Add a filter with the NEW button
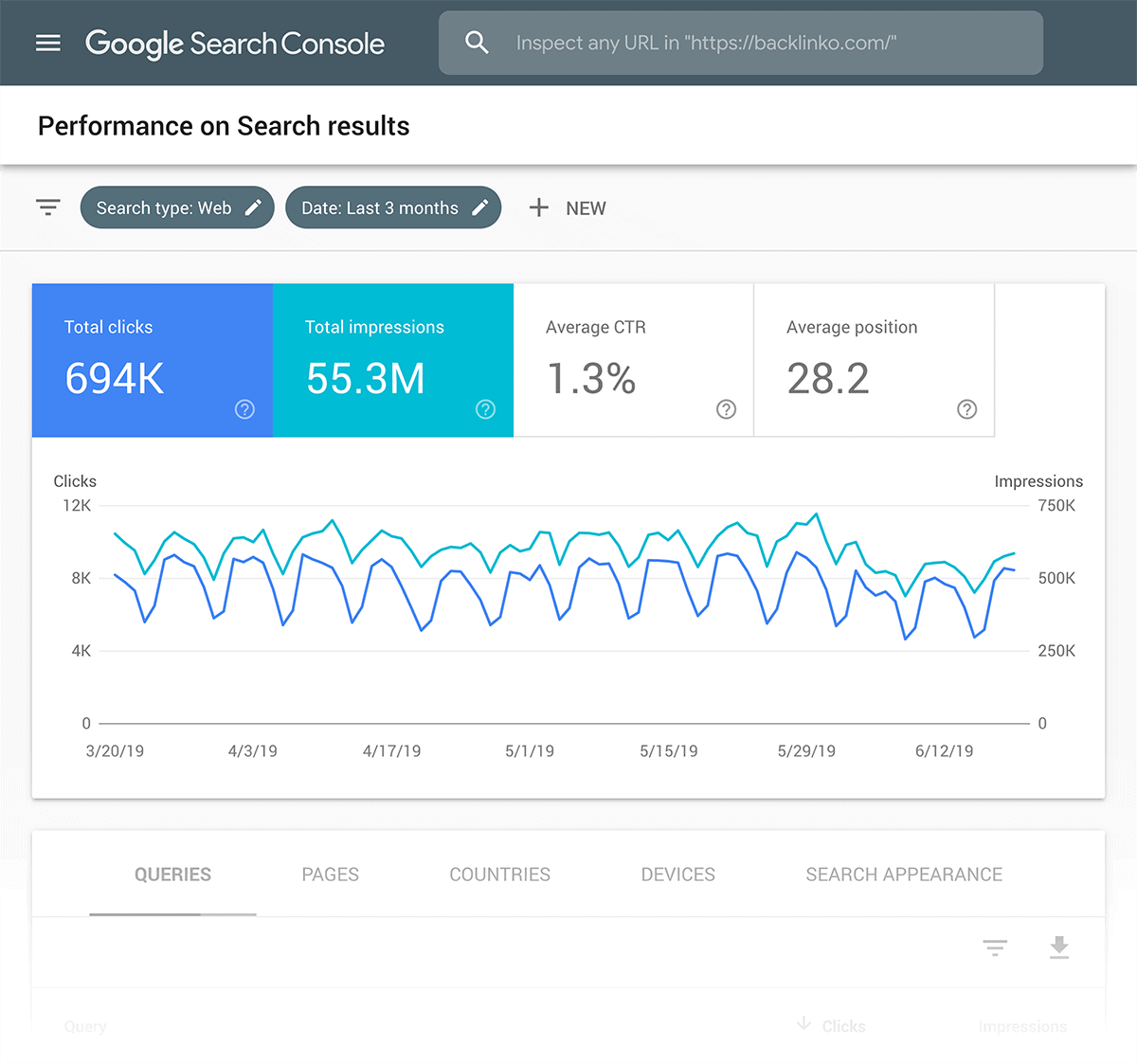 click(568, 207)
